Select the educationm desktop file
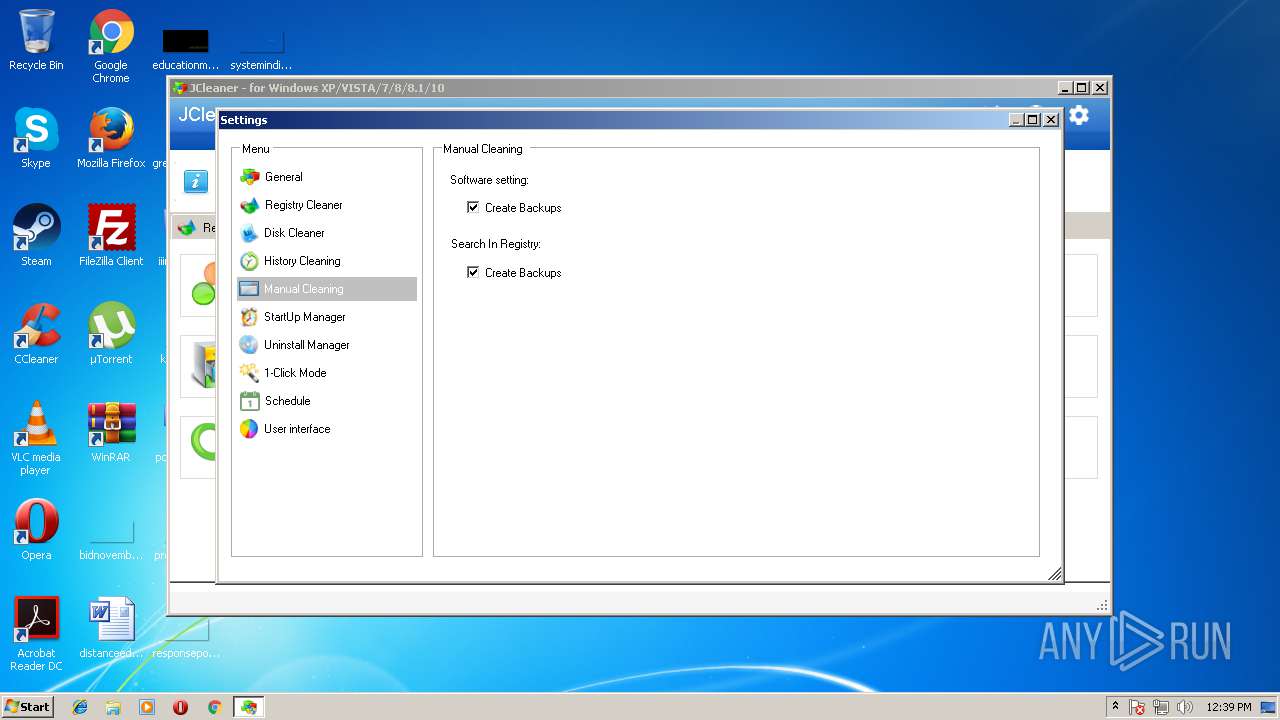 coord(185,50)
